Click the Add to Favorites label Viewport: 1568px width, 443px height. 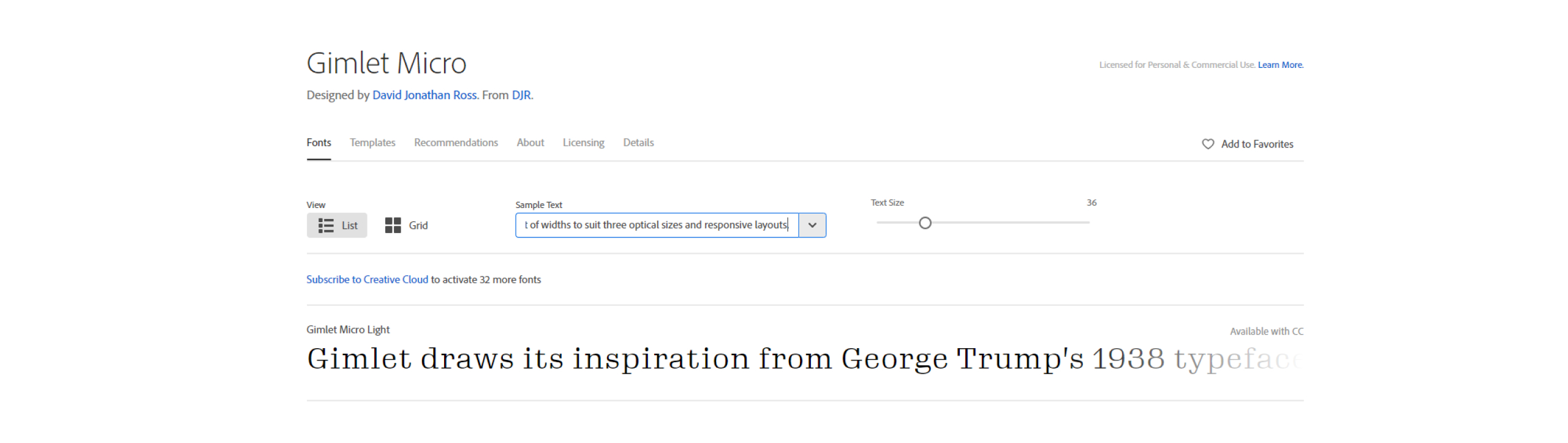click(1257, 144)
